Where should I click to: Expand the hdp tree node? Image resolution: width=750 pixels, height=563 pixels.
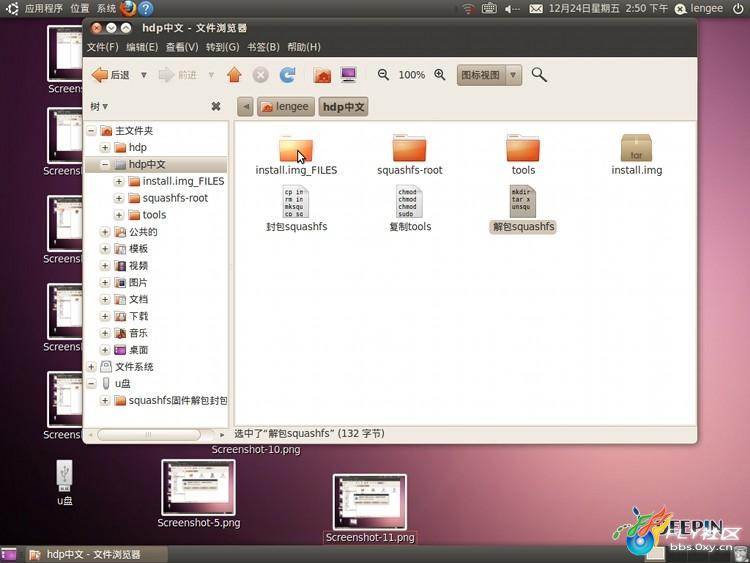pos(105,147)
